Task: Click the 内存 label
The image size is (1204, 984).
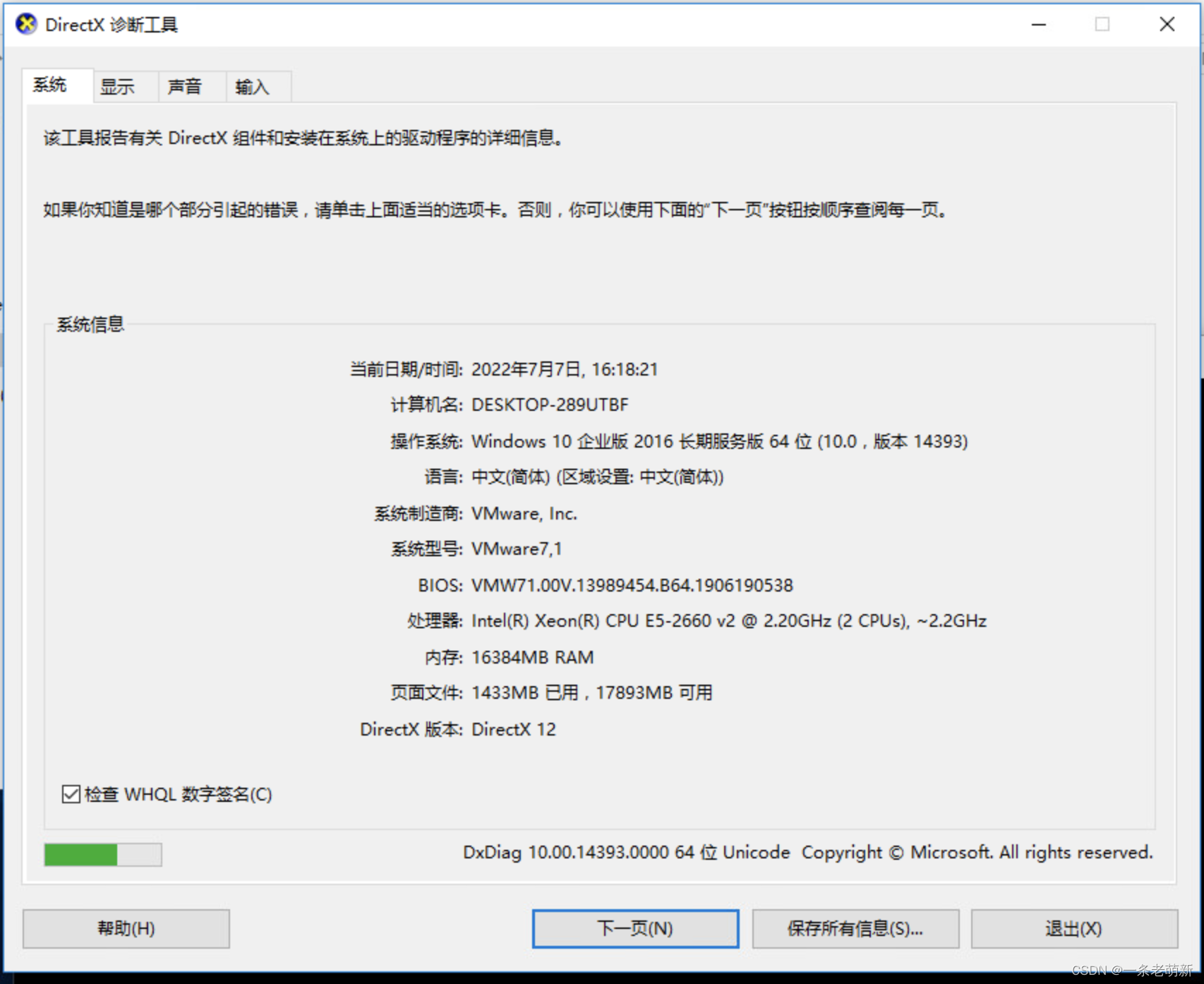Action: tap(444, 657)
